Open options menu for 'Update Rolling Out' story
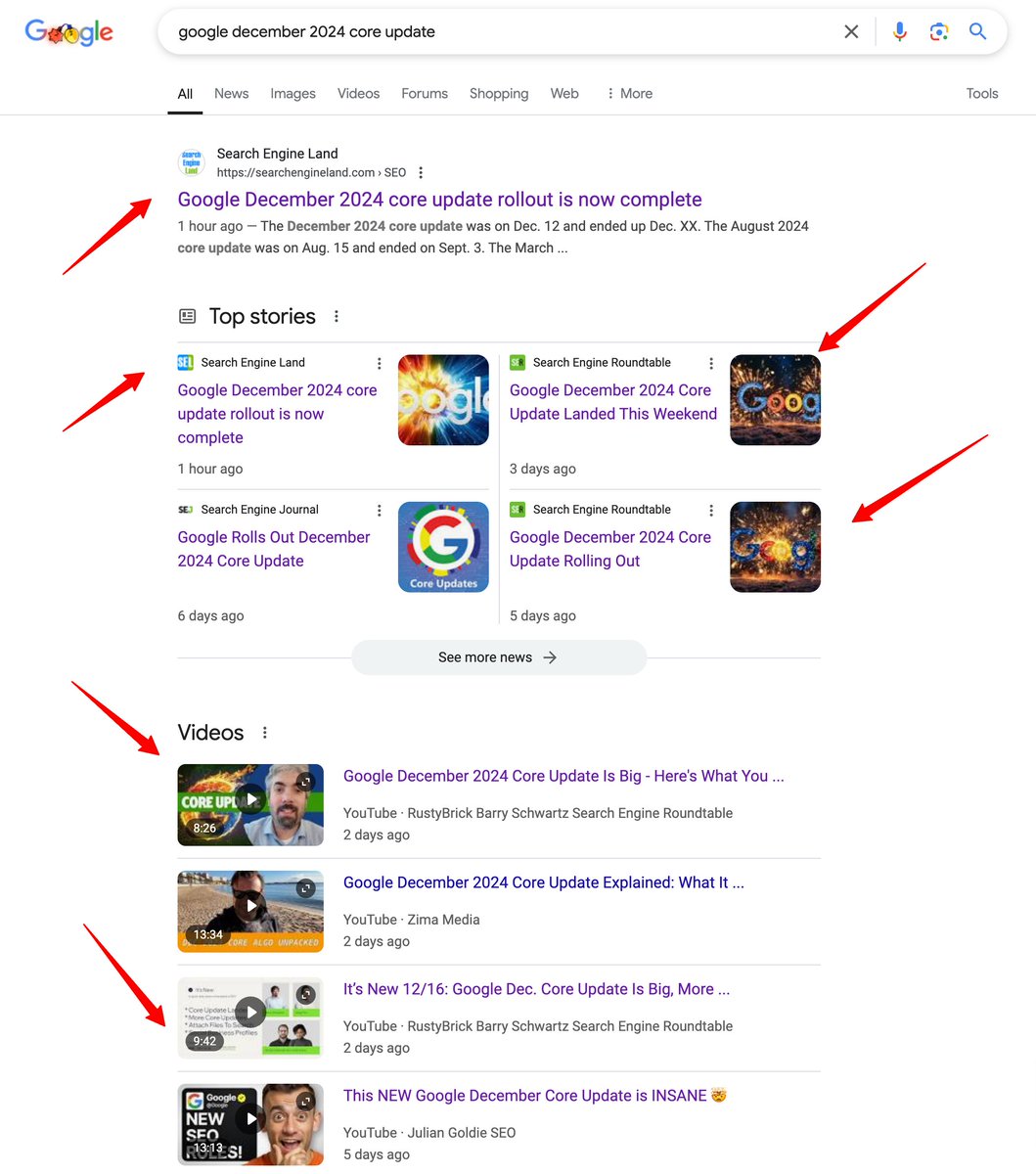 coord(711,510)
